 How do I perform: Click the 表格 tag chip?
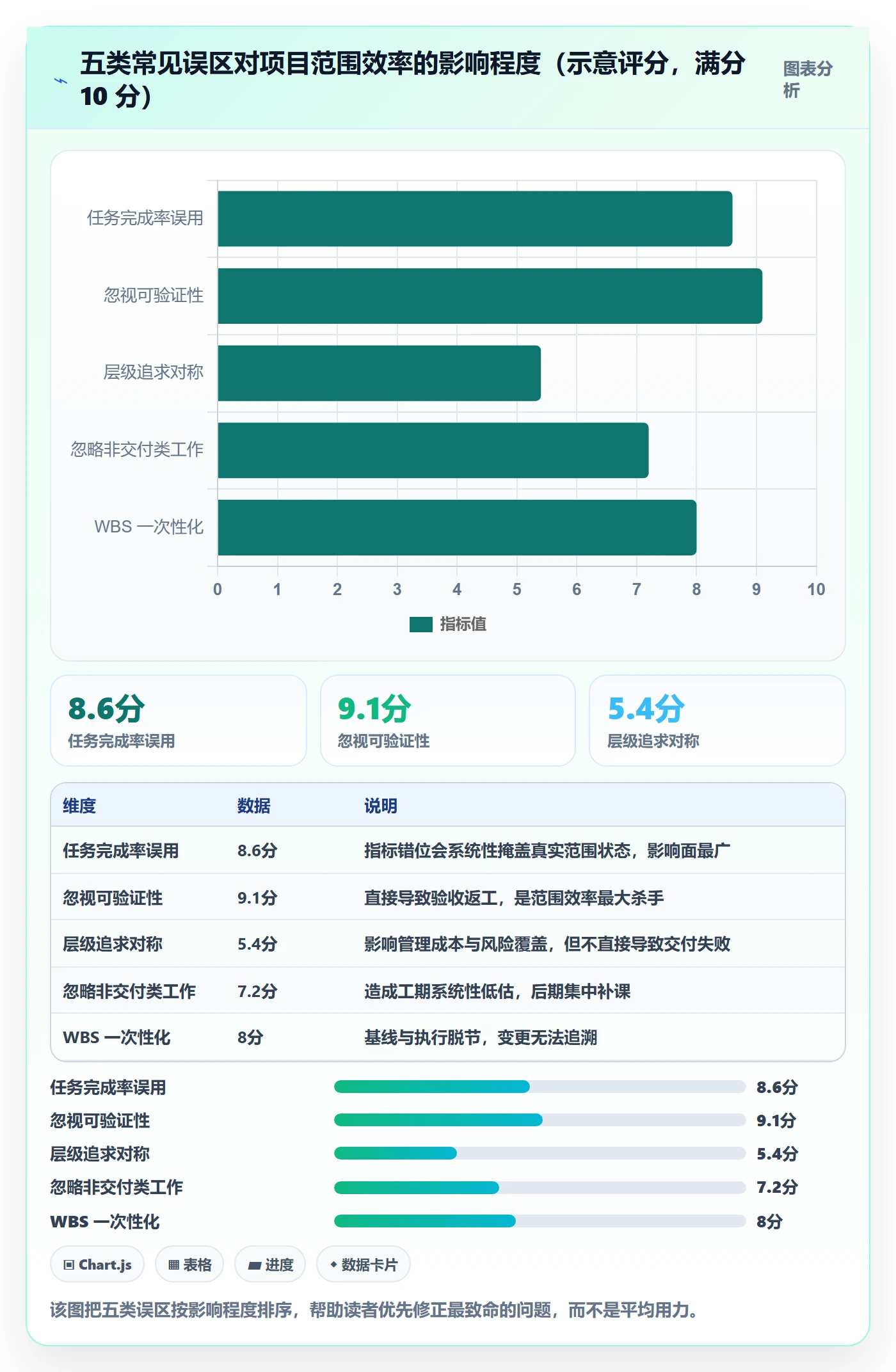tap(189, 1264)
